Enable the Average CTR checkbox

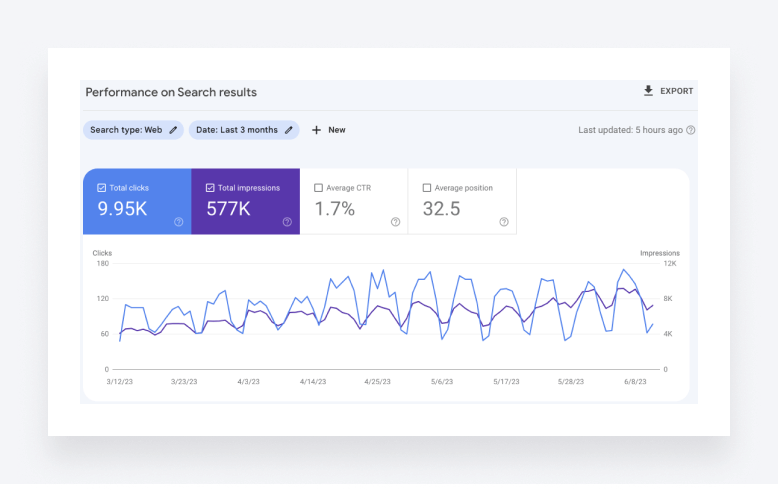pyautogui.click(x=318, y=188)
